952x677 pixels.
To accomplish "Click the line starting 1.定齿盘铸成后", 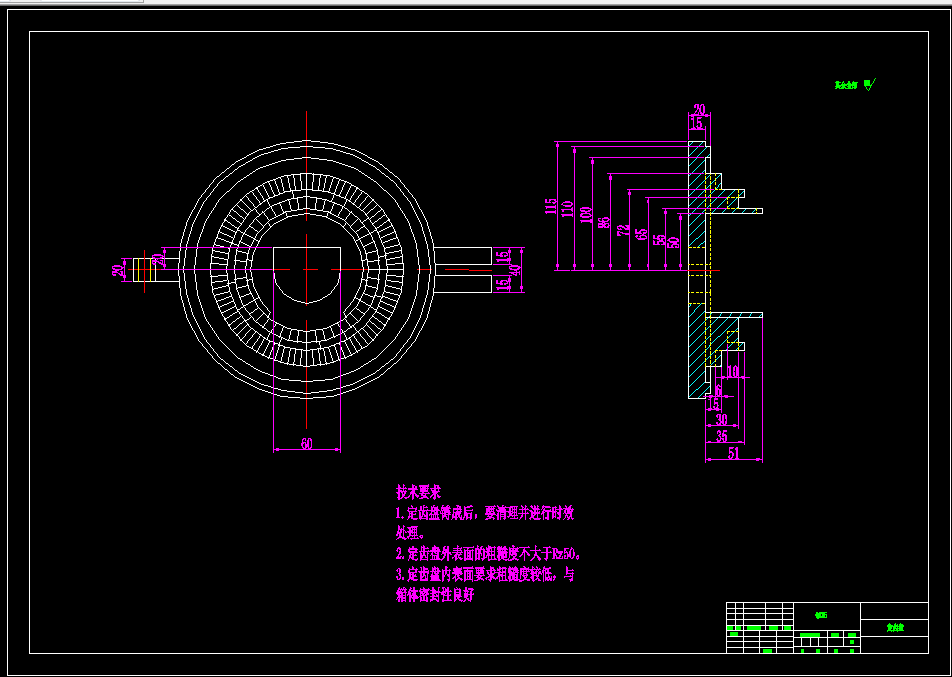I will pyautogui.click(x=484, y=514).
